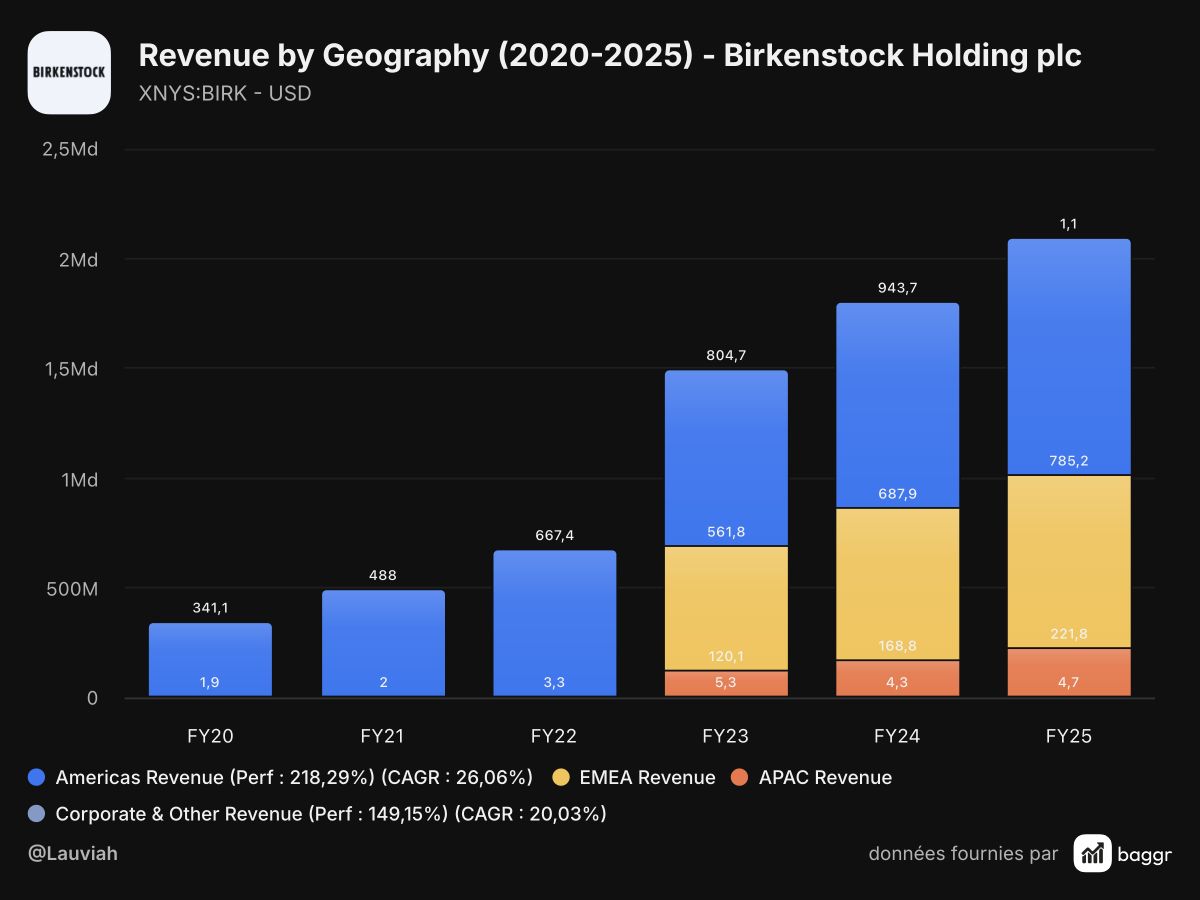The width and height of the screenshot is (1200, 900).
Task: Click the APAC Revenue legend label
Action: coord(825,778)
